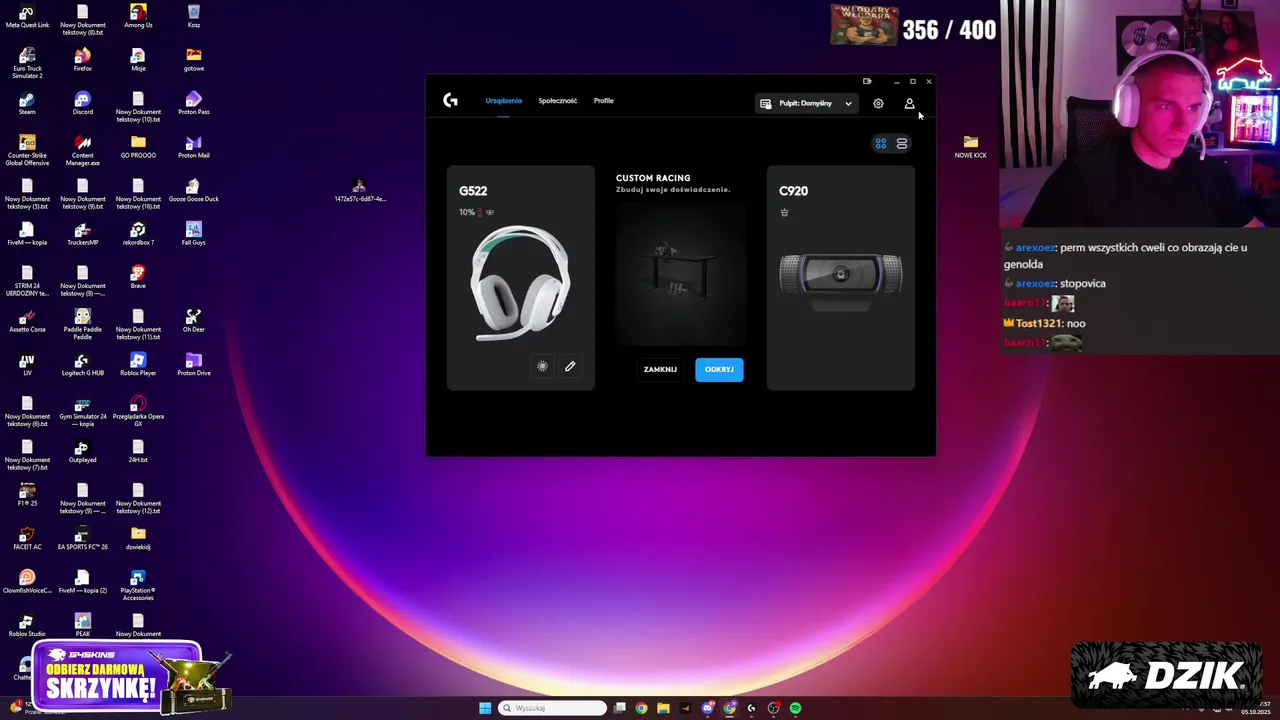Open G HUB settings gear
The width and height of the screenshot is (1280, 720).
click(x=878, y=103)
